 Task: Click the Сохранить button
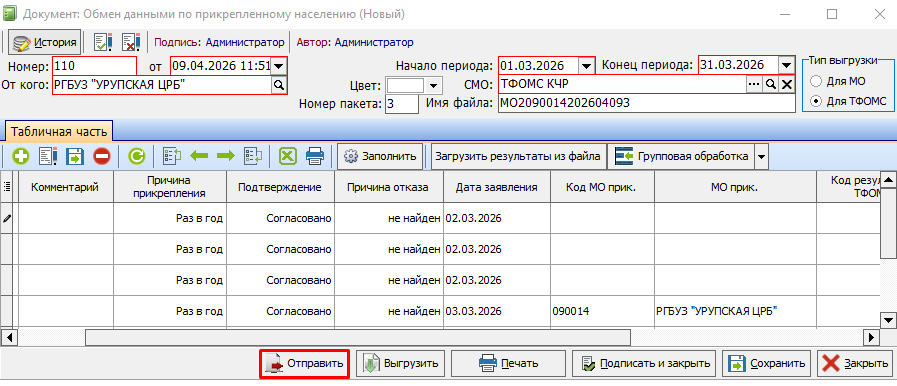tap(767, 363)
